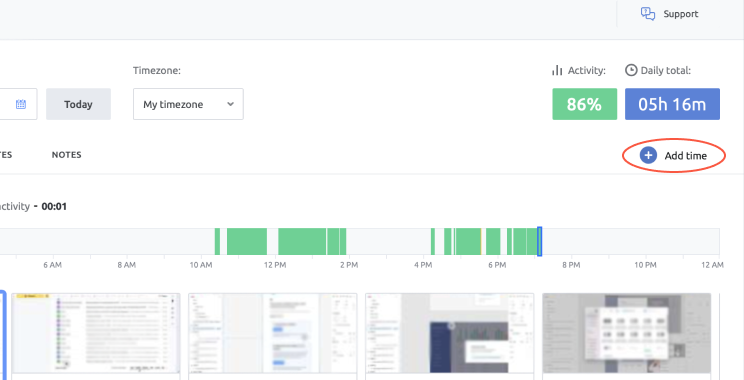Click the green activity block near 5 PM
Screen dimensions: 744x380
(x=468, y=241)
